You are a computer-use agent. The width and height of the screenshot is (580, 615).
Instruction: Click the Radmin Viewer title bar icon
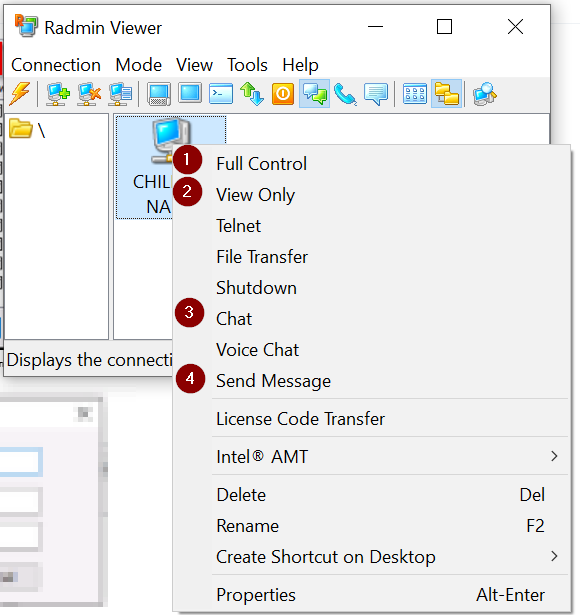pyautogui.click(x=26, y=26)
